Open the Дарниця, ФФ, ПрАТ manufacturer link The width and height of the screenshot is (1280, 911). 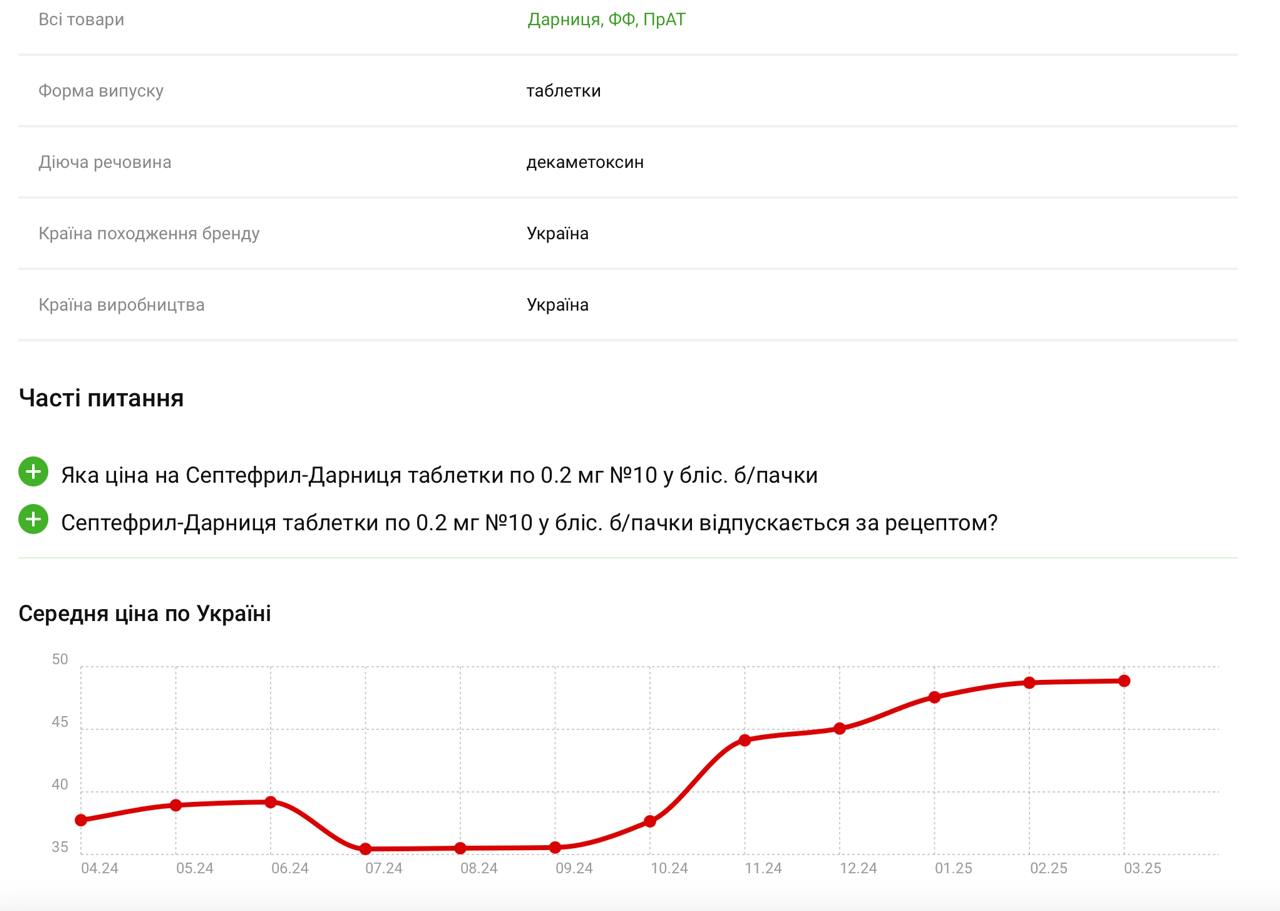pos(606,20)
